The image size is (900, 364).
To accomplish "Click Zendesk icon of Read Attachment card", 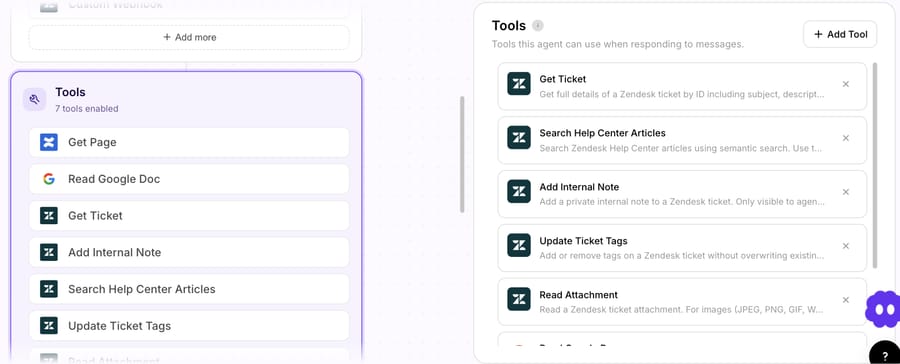I will (x=519, y=300).
